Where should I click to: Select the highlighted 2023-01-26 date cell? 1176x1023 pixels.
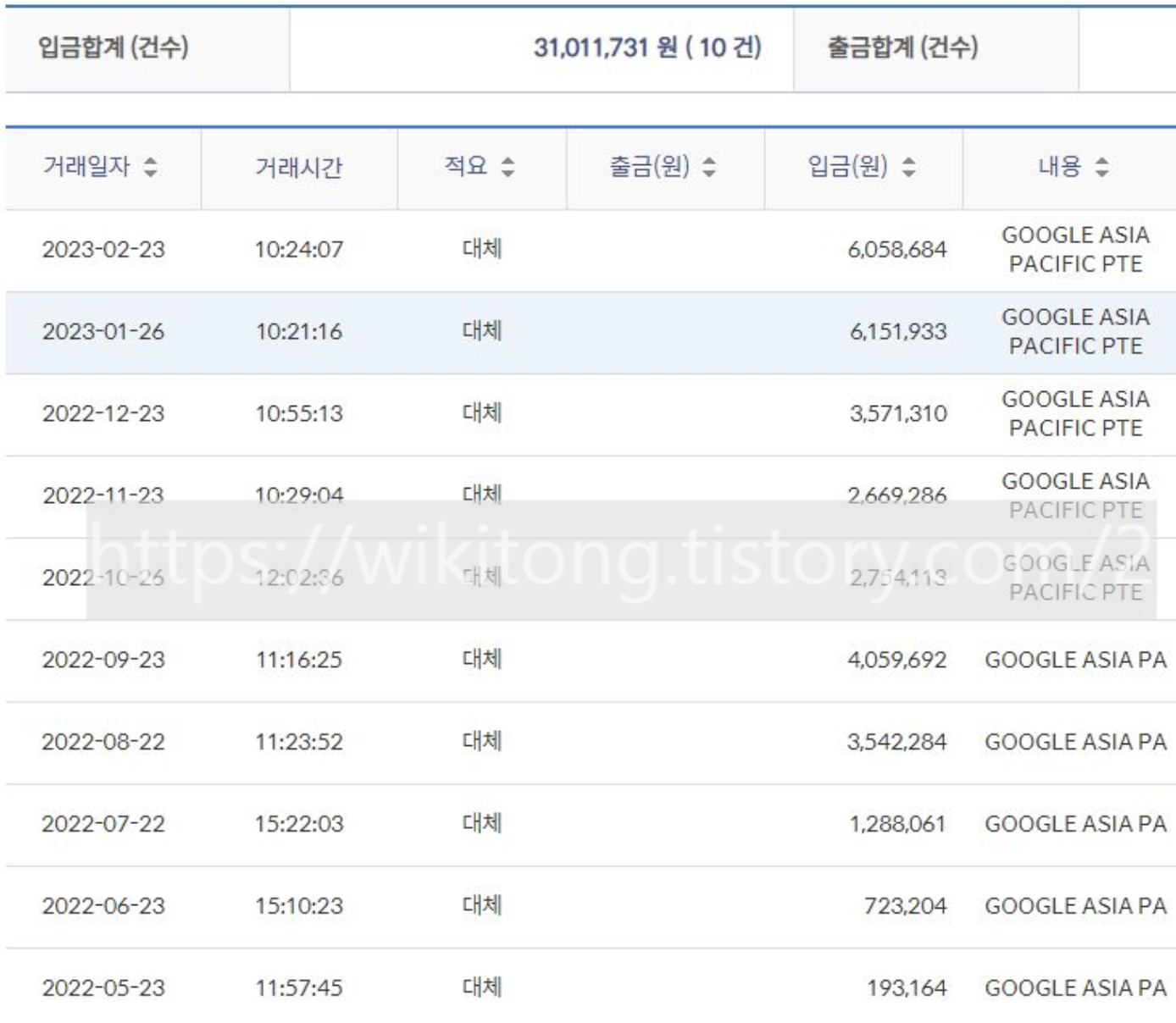(x=103, y=332)
